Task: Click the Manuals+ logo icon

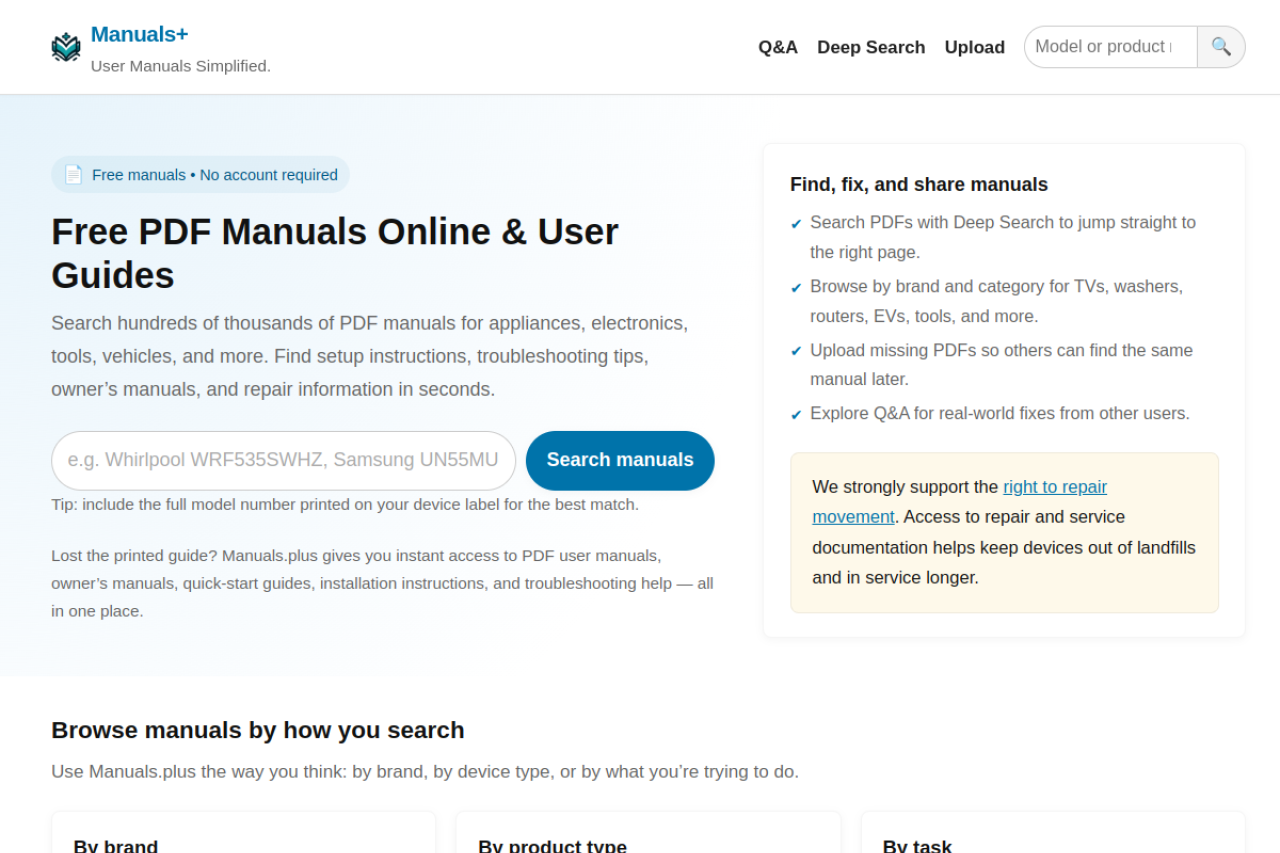Action: [x=66, y=47]
